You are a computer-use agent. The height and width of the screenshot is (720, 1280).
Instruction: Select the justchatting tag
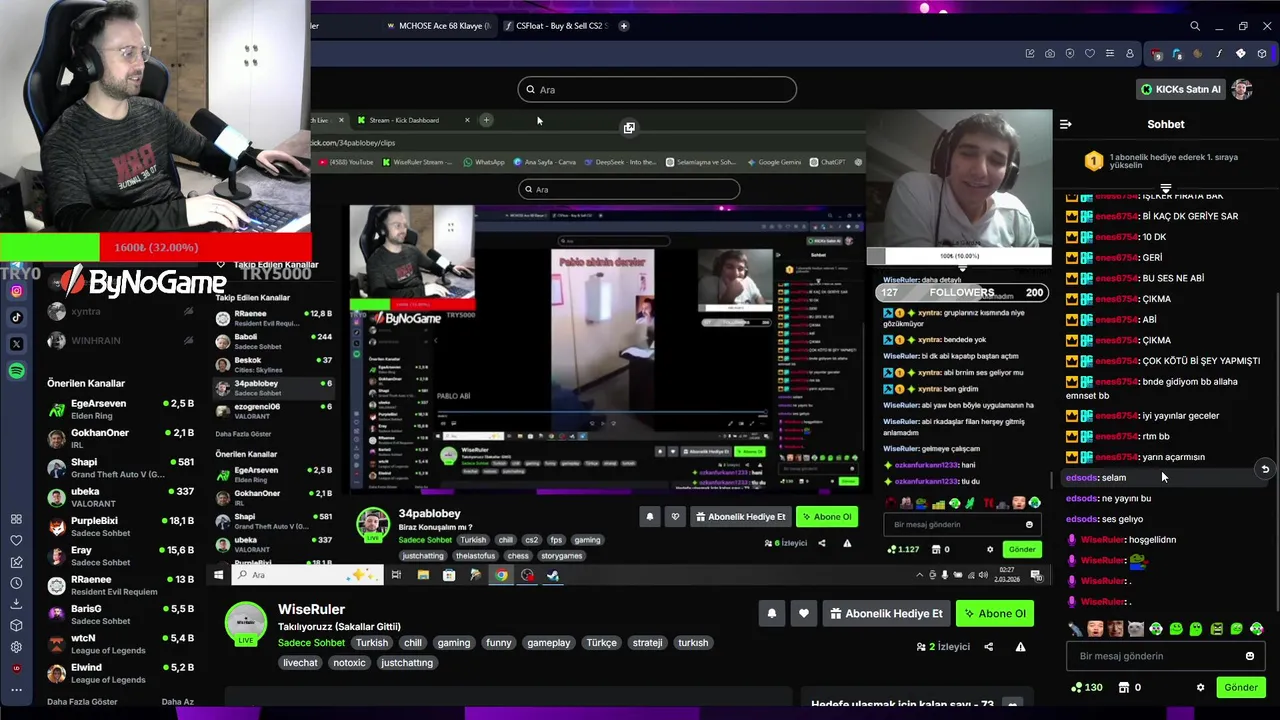[407, 663]
